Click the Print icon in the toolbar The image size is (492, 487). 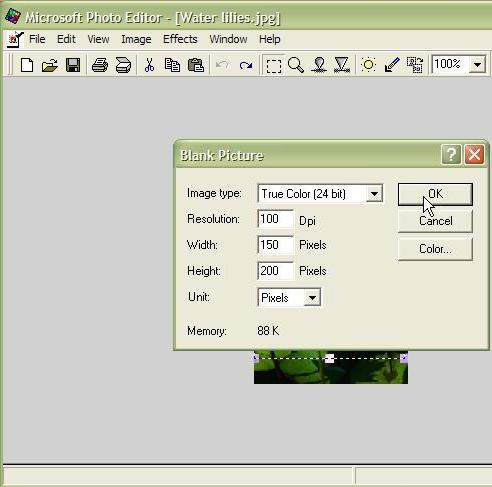point(100,65)
